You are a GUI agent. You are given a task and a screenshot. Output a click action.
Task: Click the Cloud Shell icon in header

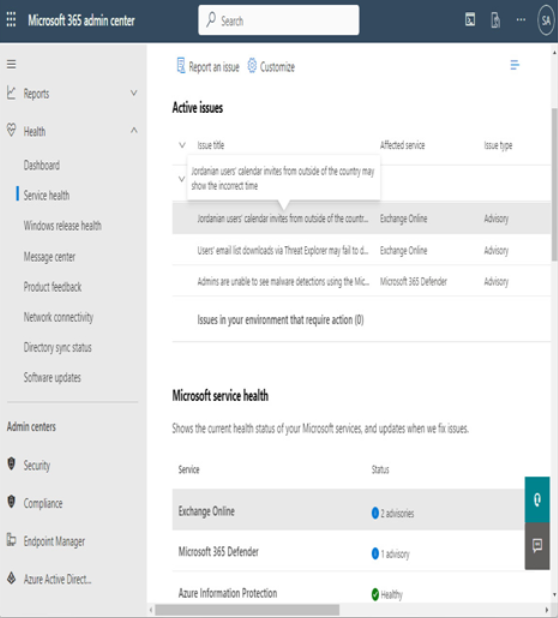[470, 20]
